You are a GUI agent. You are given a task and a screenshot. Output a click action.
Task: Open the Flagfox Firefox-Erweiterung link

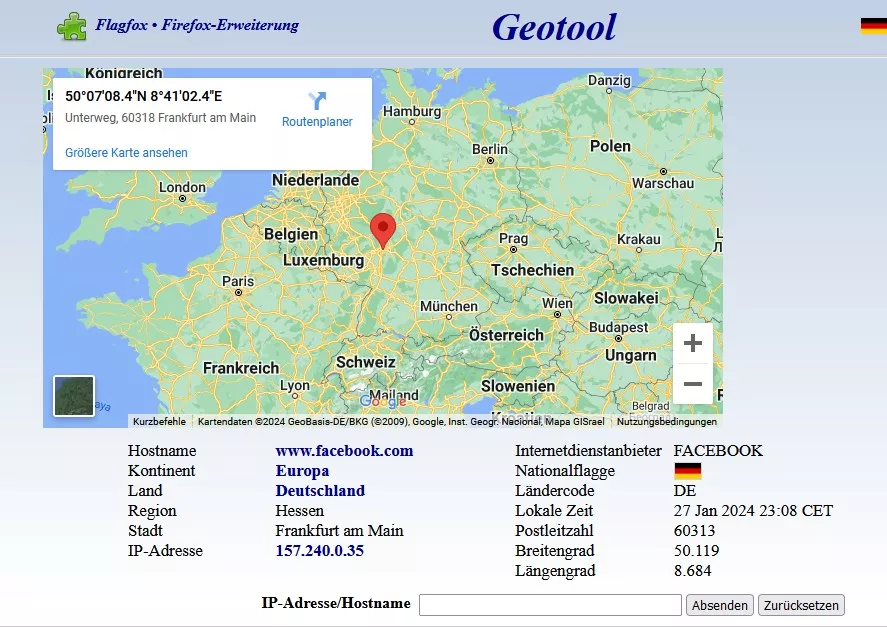click(197, 25)
